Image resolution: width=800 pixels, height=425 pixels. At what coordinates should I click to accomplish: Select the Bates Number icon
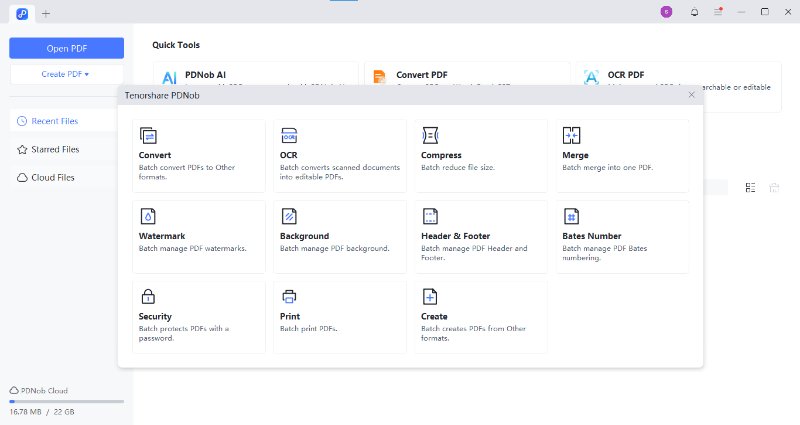click(571, 216)
